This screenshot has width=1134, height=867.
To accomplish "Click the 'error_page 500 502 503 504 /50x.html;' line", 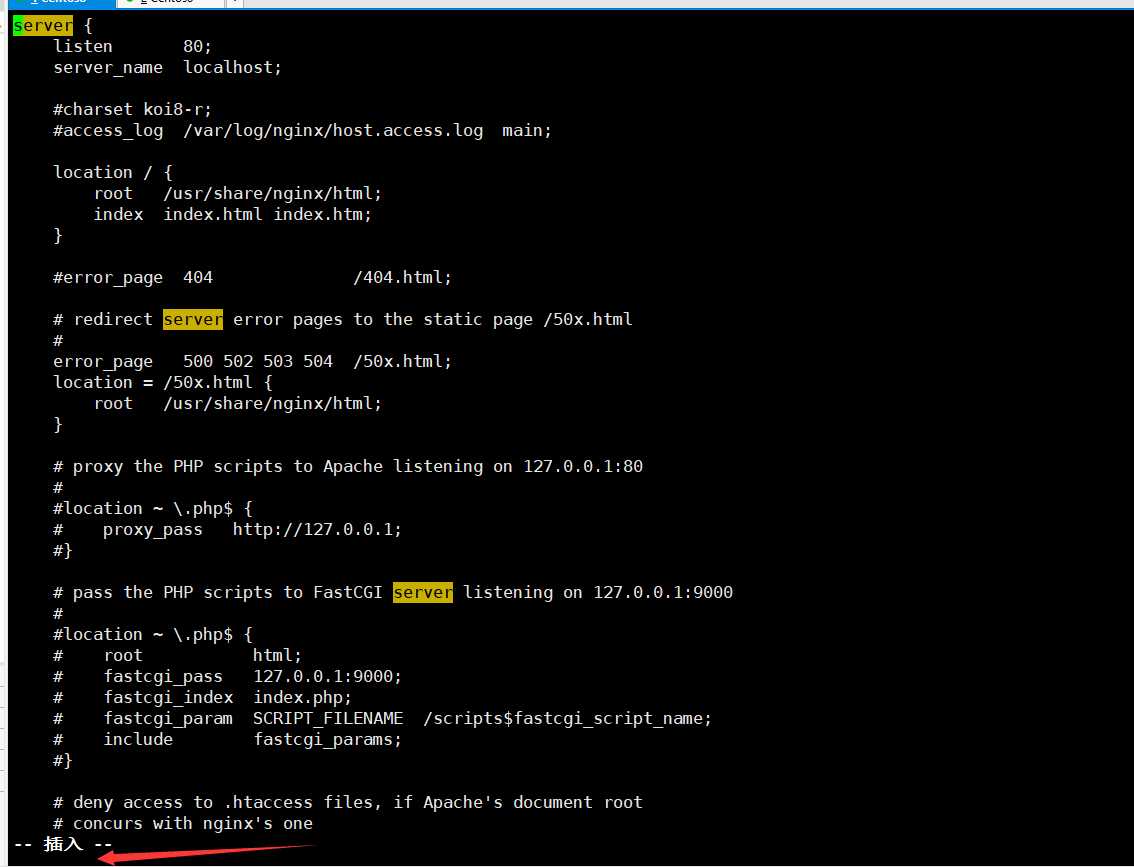I will pos(252,361).
